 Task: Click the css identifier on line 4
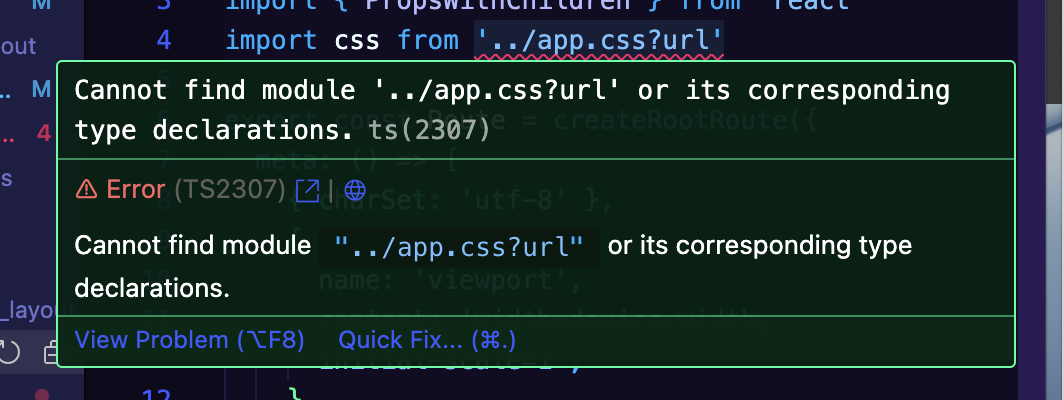(x=357, y=40)
